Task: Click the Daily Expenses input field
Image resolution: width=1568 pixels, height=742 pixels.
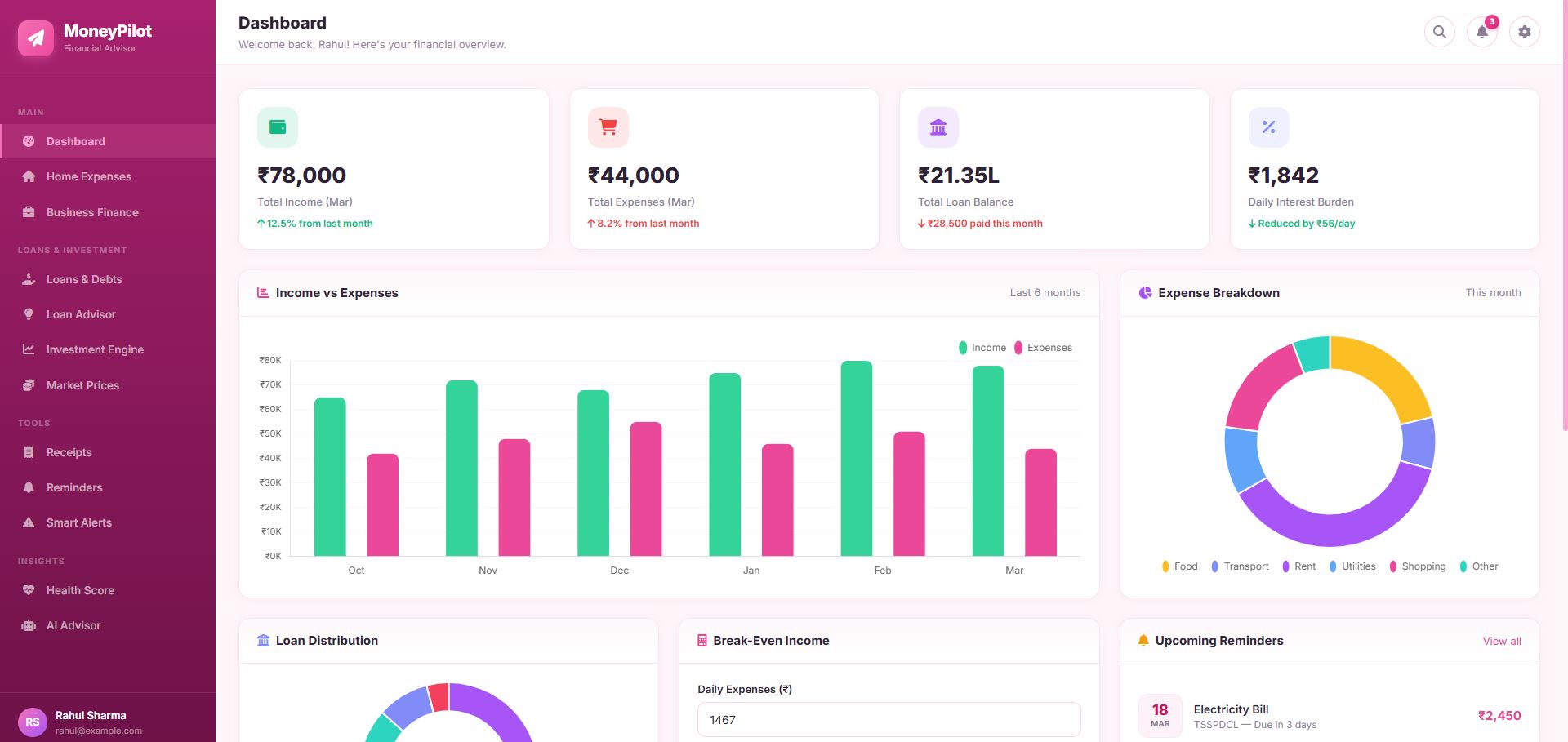Action: (889, 720)
